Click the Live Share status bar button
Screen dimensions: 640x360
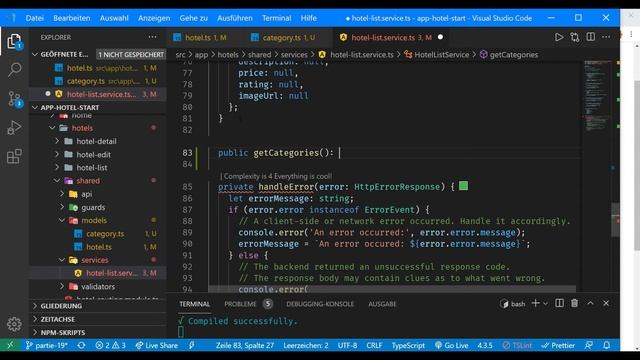coord(157,345)
